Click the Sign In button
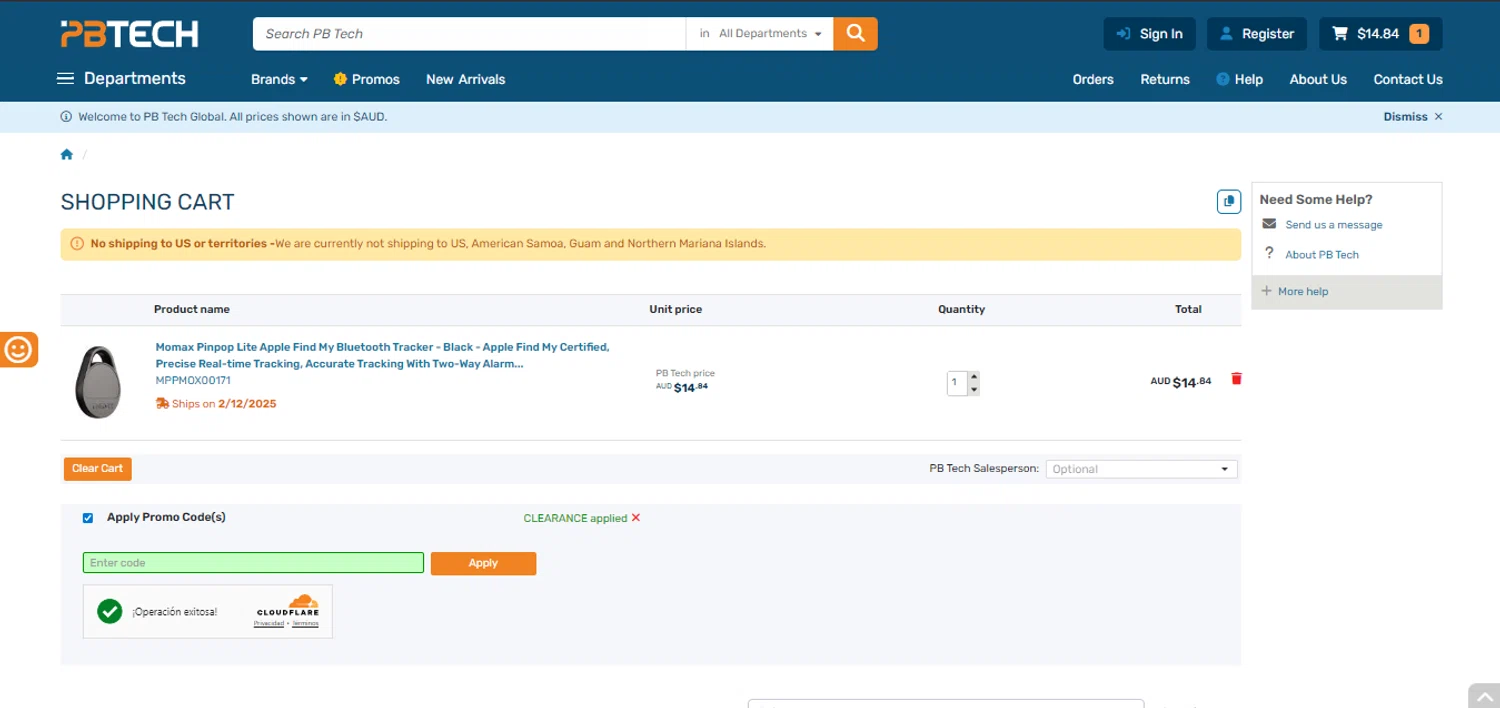This screenshot has height=708, width=1500. tap(1150, 34)
